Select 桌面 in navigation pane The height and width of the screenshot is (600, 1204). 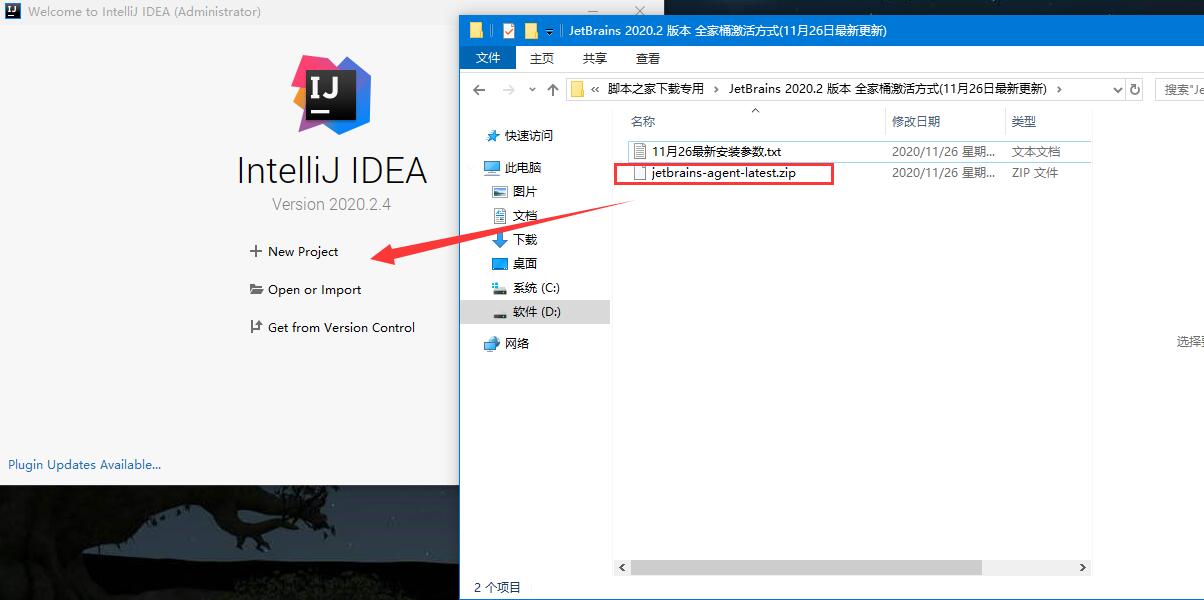point(525,264)
